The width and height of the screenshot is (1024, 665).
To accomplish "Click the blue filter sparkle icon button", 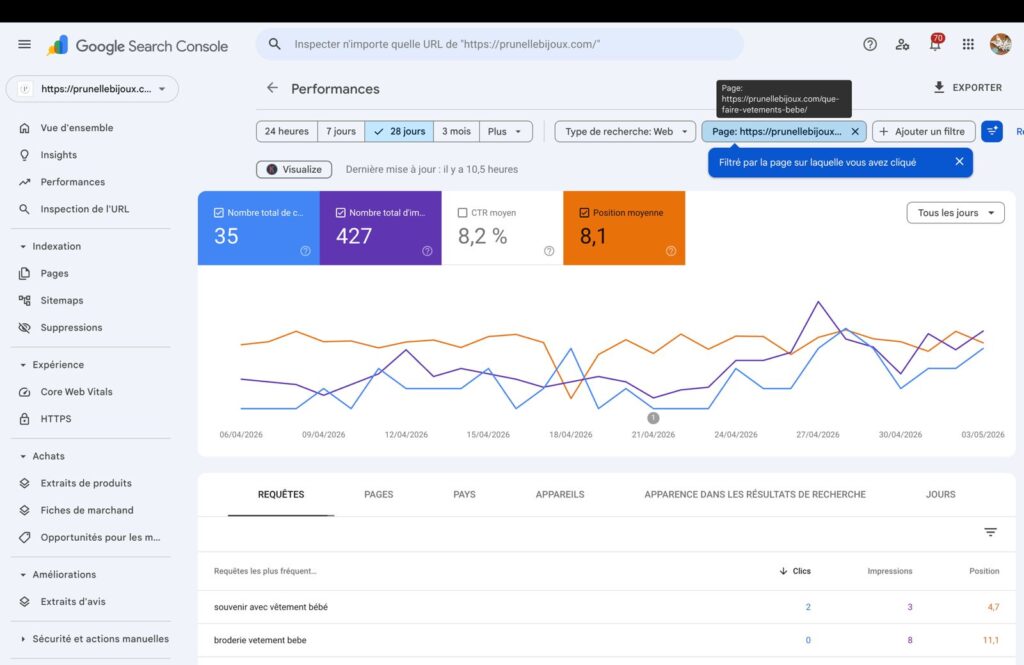I will [x=991, y=131].
